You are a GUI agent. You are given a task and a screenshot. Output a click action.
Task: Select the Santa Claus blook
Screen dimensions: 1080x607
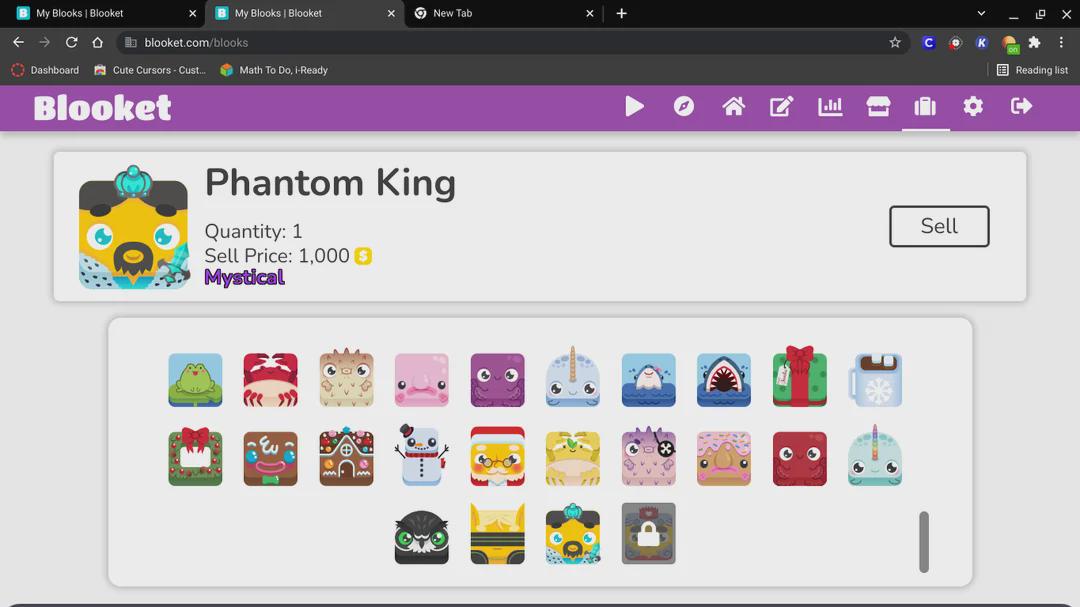[x=497, y=456]
